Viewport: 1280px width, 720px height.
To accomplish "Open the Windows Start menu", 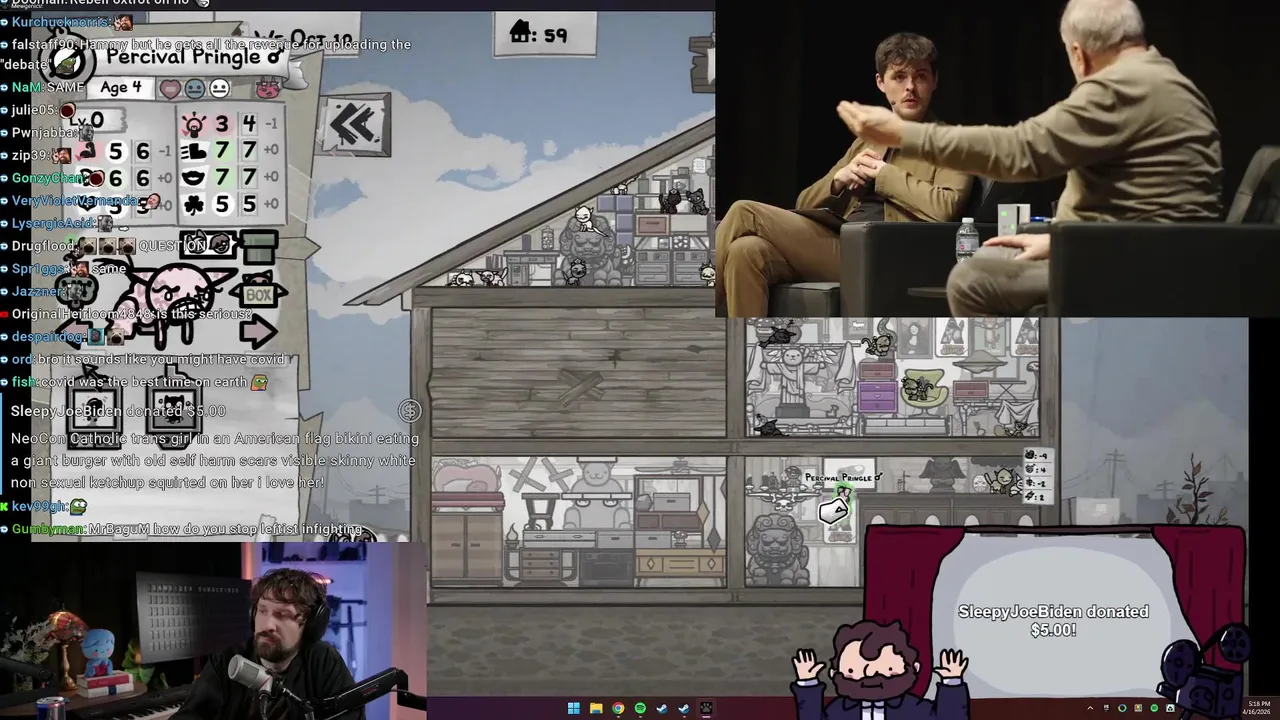I will (x=574, y=708).
